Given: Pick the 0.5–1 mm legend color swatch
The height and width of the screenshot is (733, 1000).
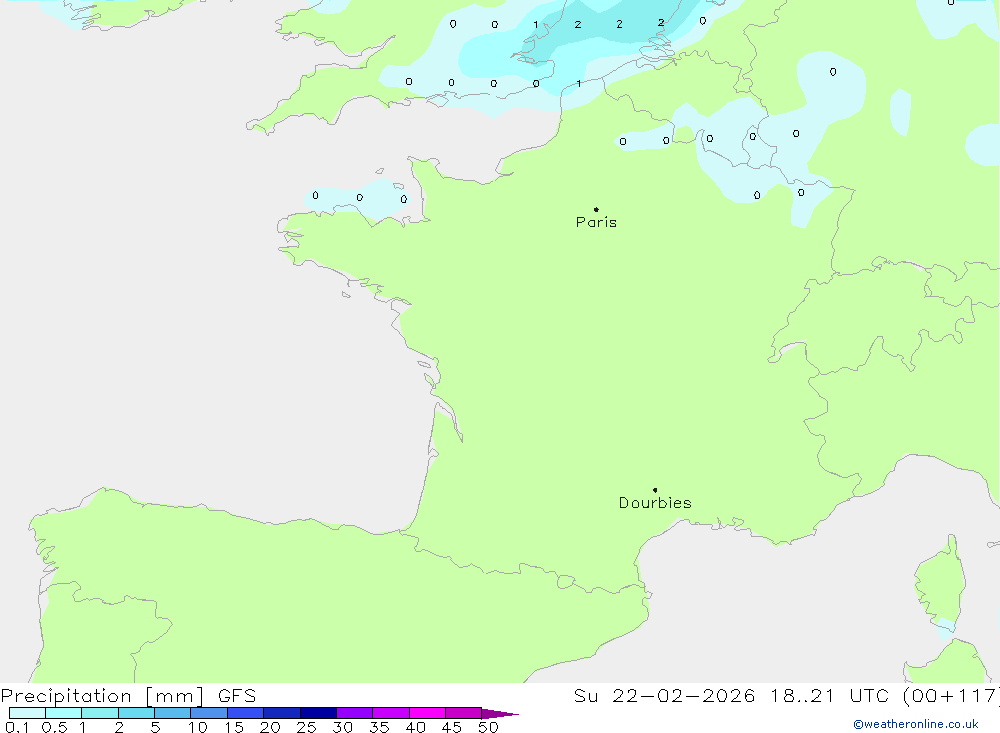Looking at the screenshot, I should click(64, 713).
